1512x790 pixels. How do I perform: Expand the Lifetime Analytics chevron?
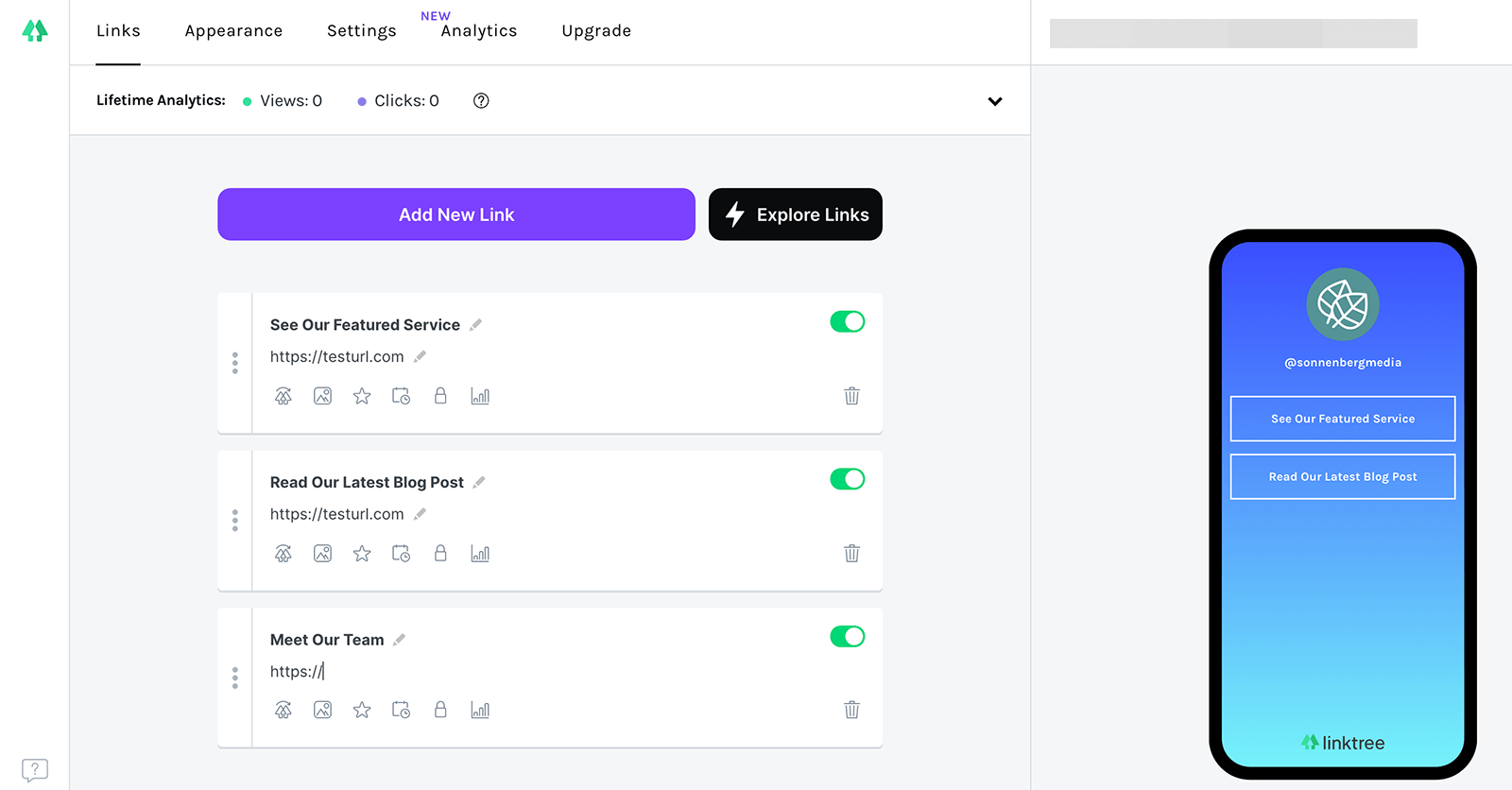pos(995,101)
